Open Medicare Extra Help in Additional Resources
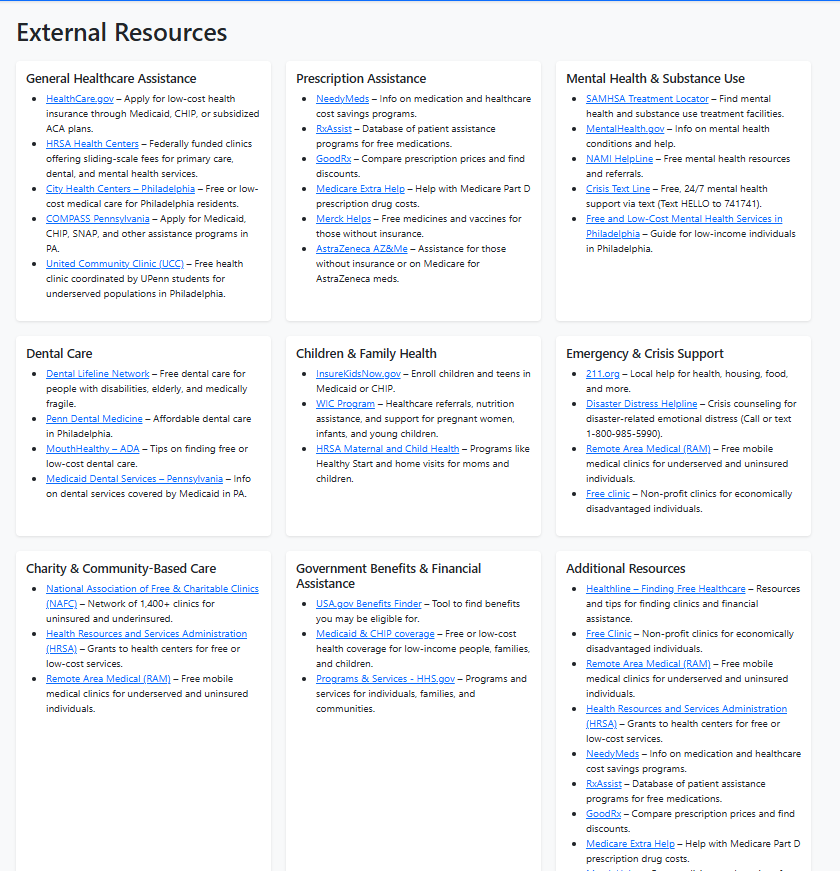The width and height of the screenshot is (840, 871). (631, 844)
